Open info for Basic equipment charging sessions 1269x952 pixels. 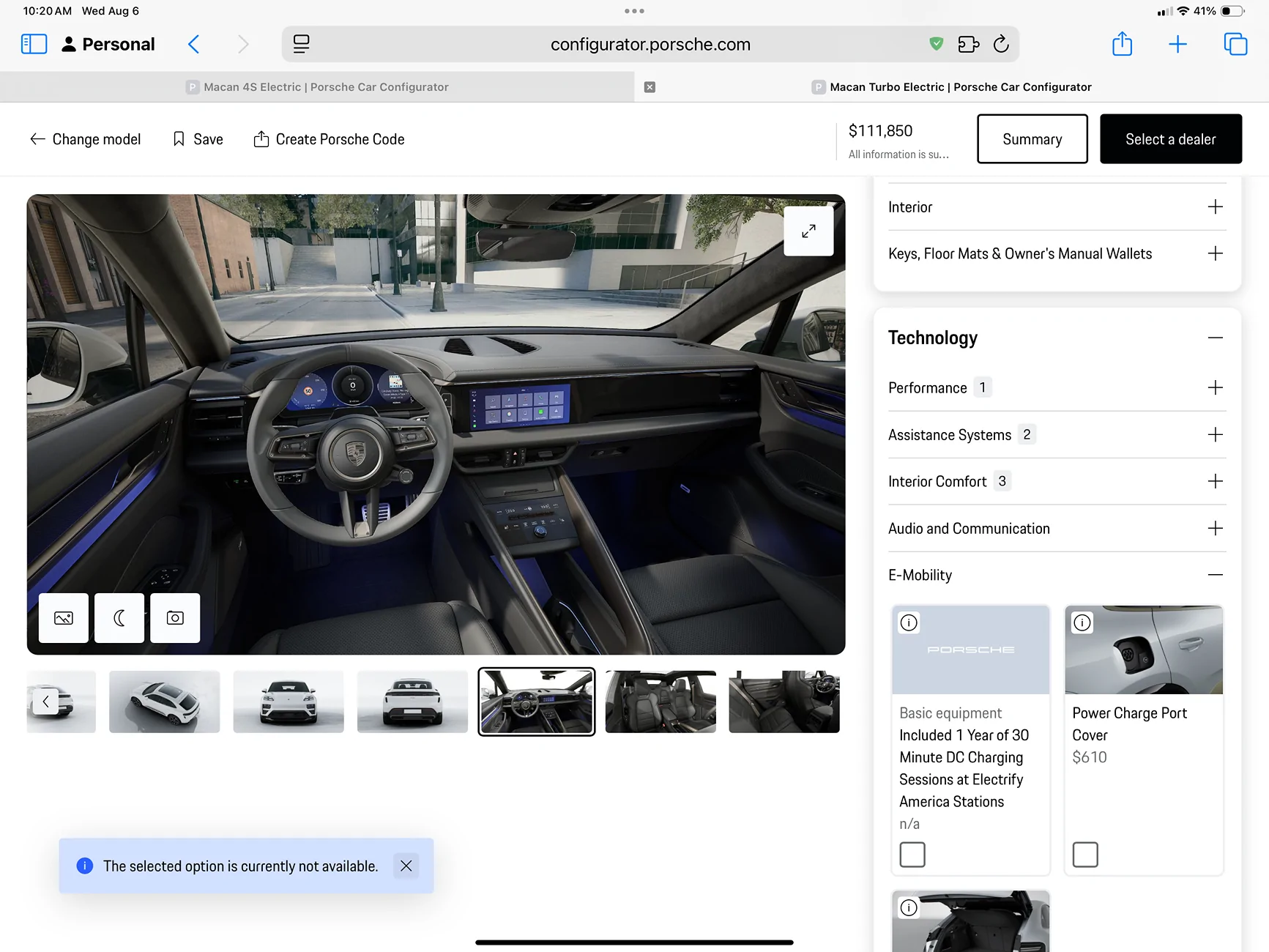click(909, 622)
